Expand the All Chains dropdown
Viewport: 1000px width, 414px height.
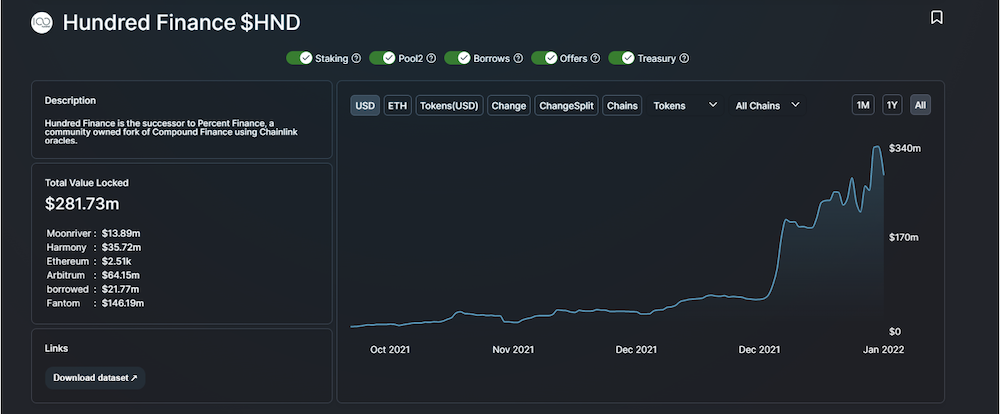[767, 105]
